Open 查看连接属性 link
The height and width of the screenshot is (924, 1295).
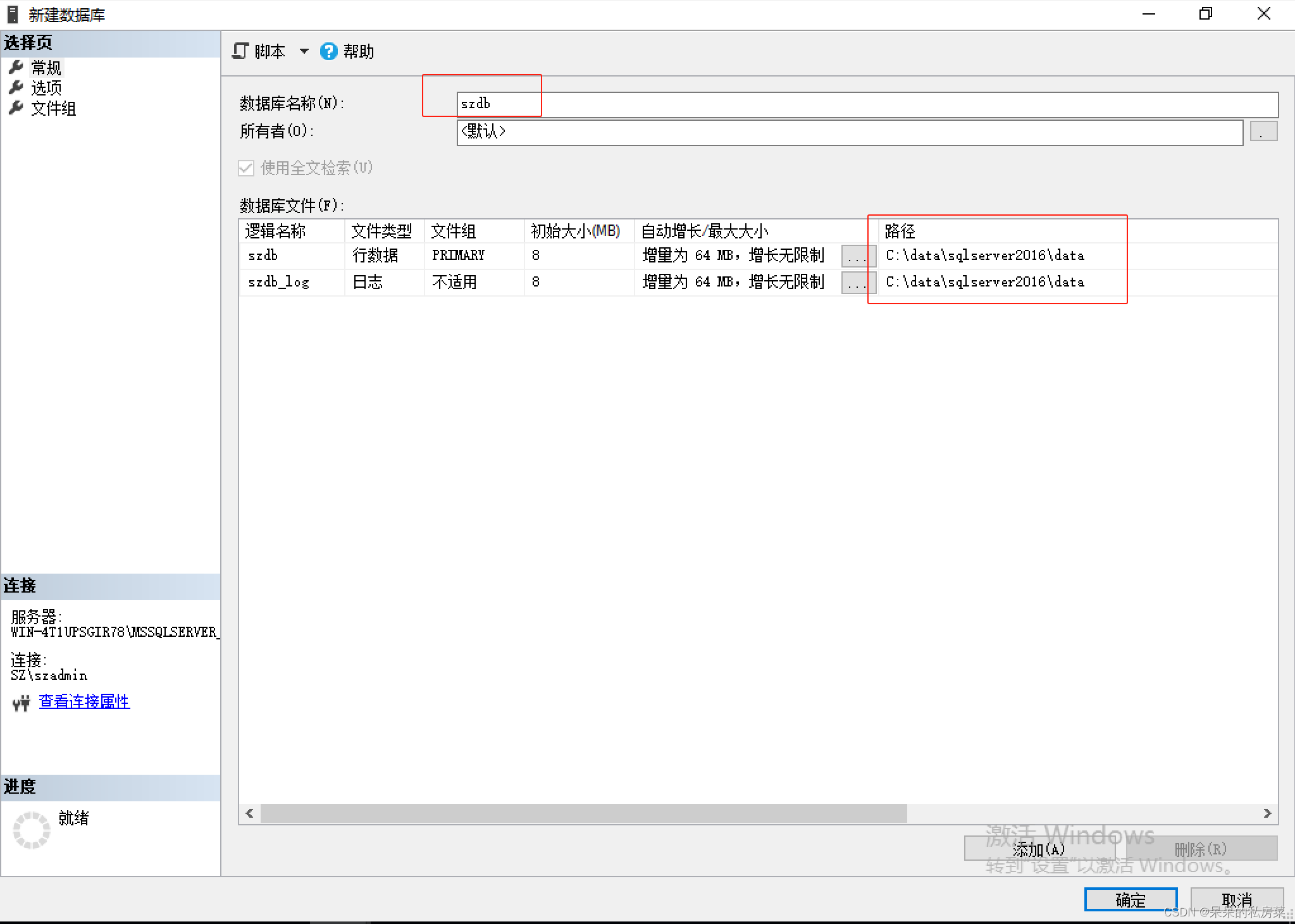point(84,702)
